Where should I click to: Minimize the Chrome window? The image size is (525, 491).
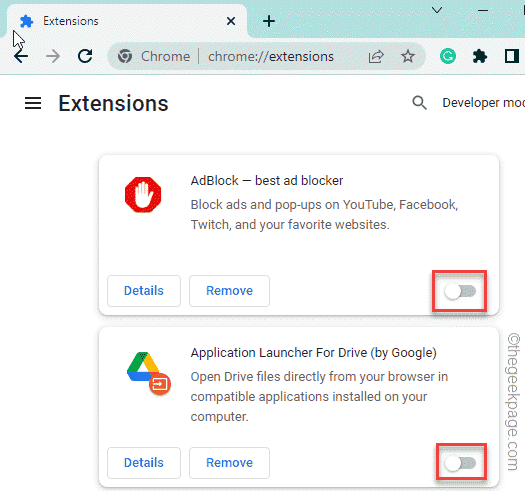(x=482, y=11)
